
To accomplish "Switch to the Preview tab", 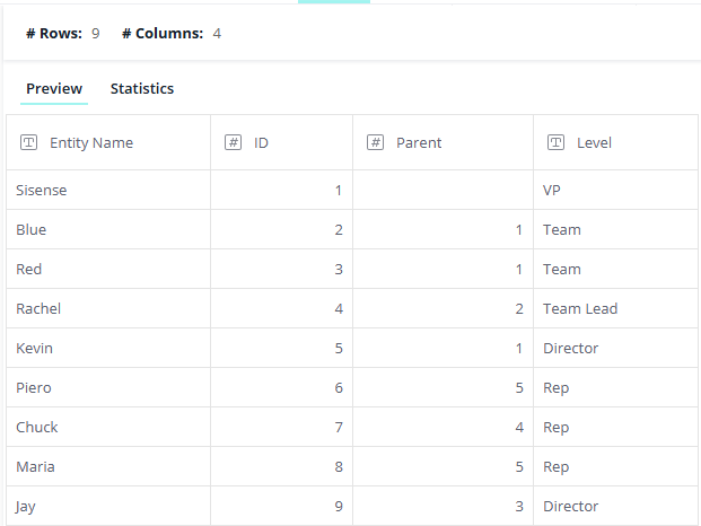I will click(x=54, y=89).
